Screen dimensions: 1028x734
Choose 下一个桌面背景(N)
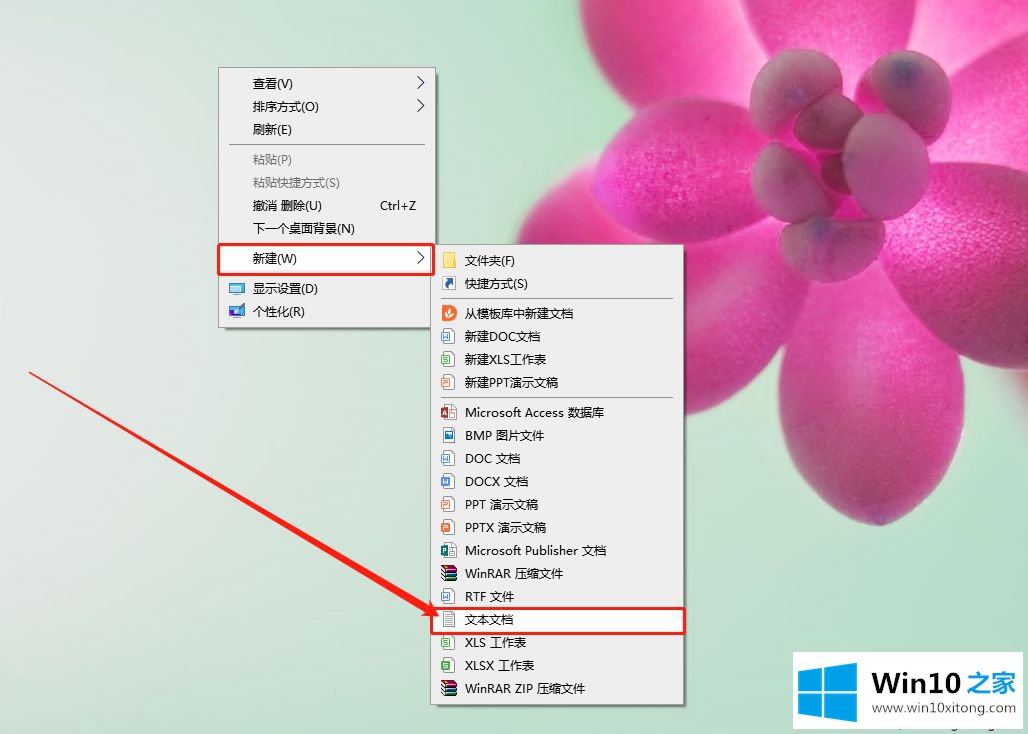326,229
